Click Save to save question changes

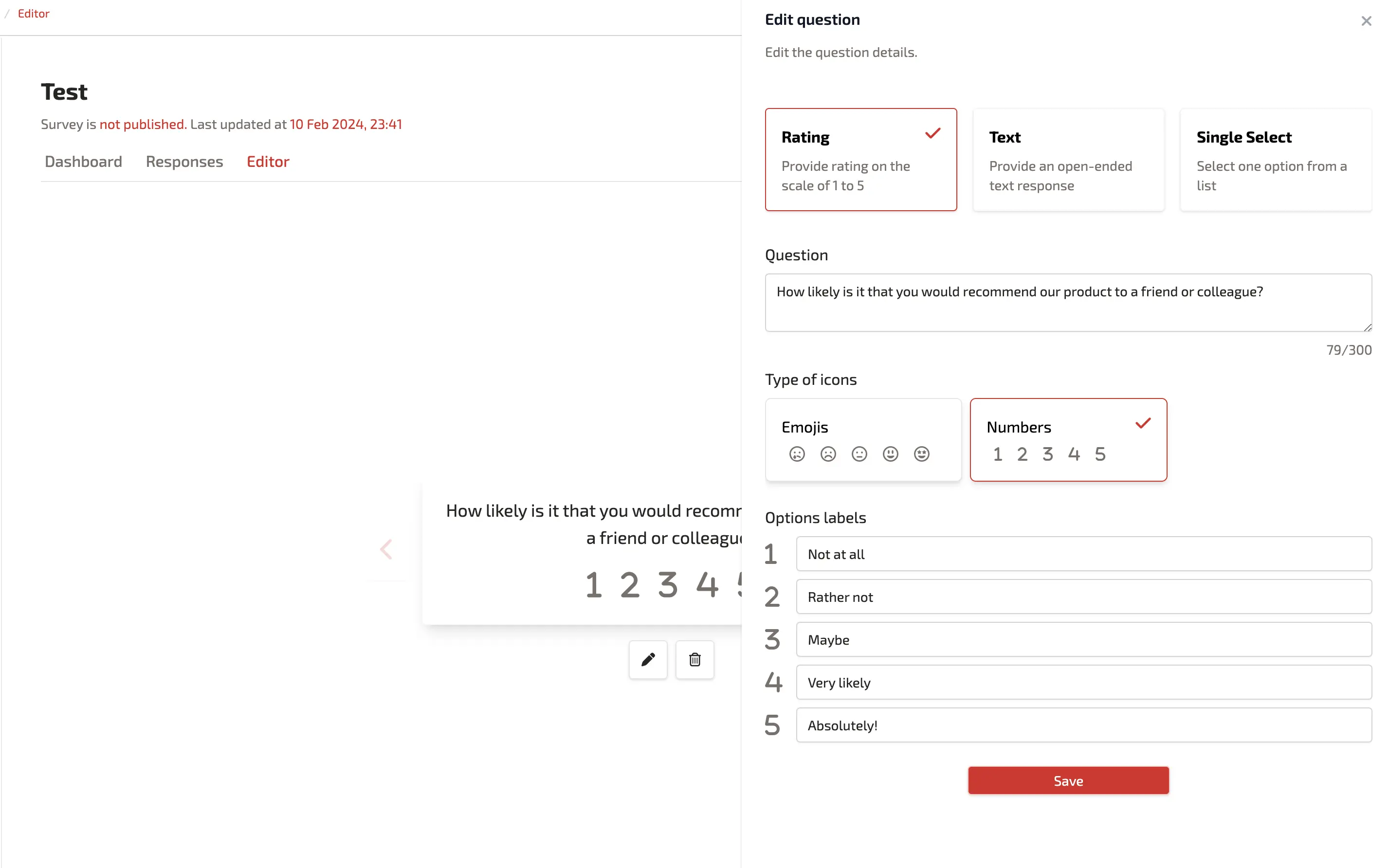pos(1068,781)
